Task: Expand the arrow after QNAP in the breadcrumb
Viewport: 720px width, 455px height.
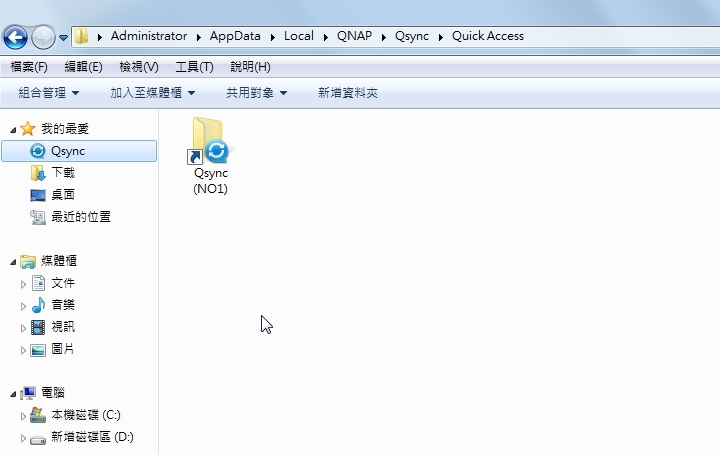Action: [383, 37]
